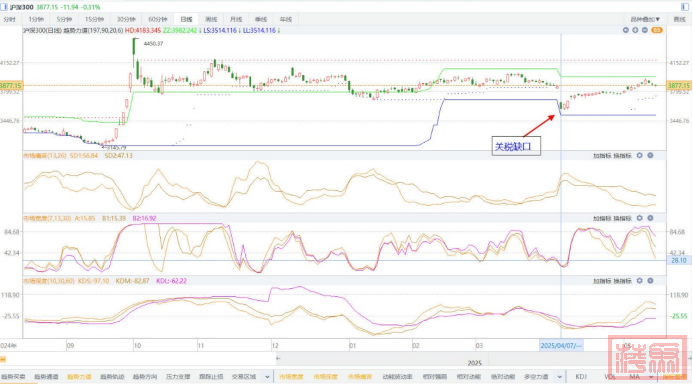Select the 60分钟 period tab

pos(158,19)
